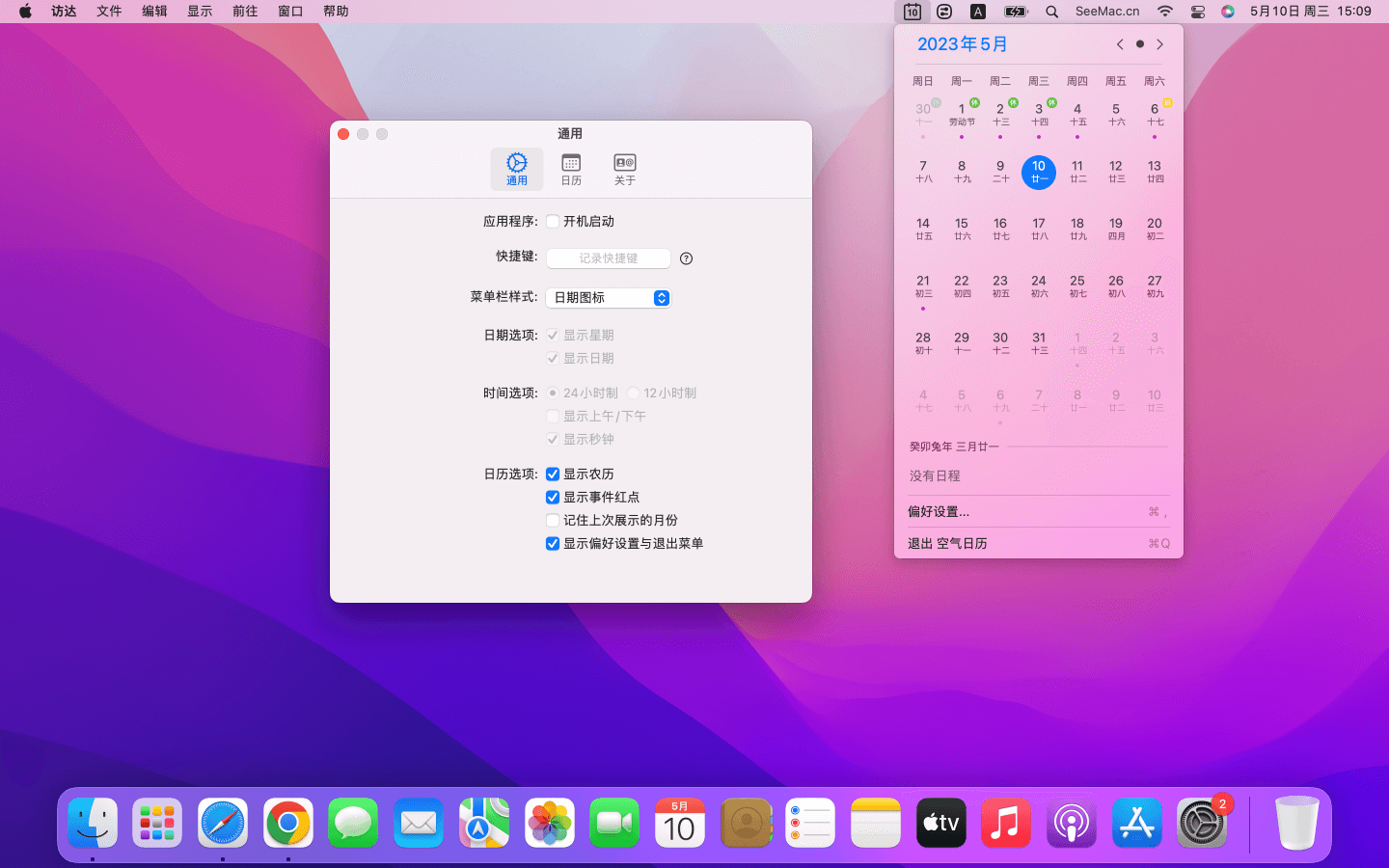Screen dimensions: 1389x868
Task: Enable the 开机启动 checkbox
Action: (x=553, y=222)
